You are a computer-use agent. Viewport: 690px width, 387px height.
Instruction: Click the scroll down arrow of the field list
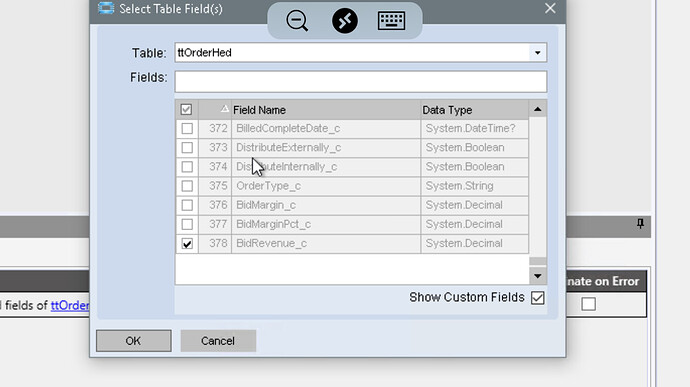coord(538,276)
